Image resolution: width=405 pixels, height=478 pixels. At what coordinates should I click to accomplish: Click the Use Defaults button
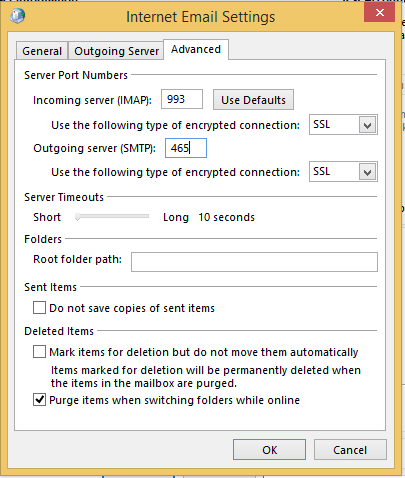[253, 100]
